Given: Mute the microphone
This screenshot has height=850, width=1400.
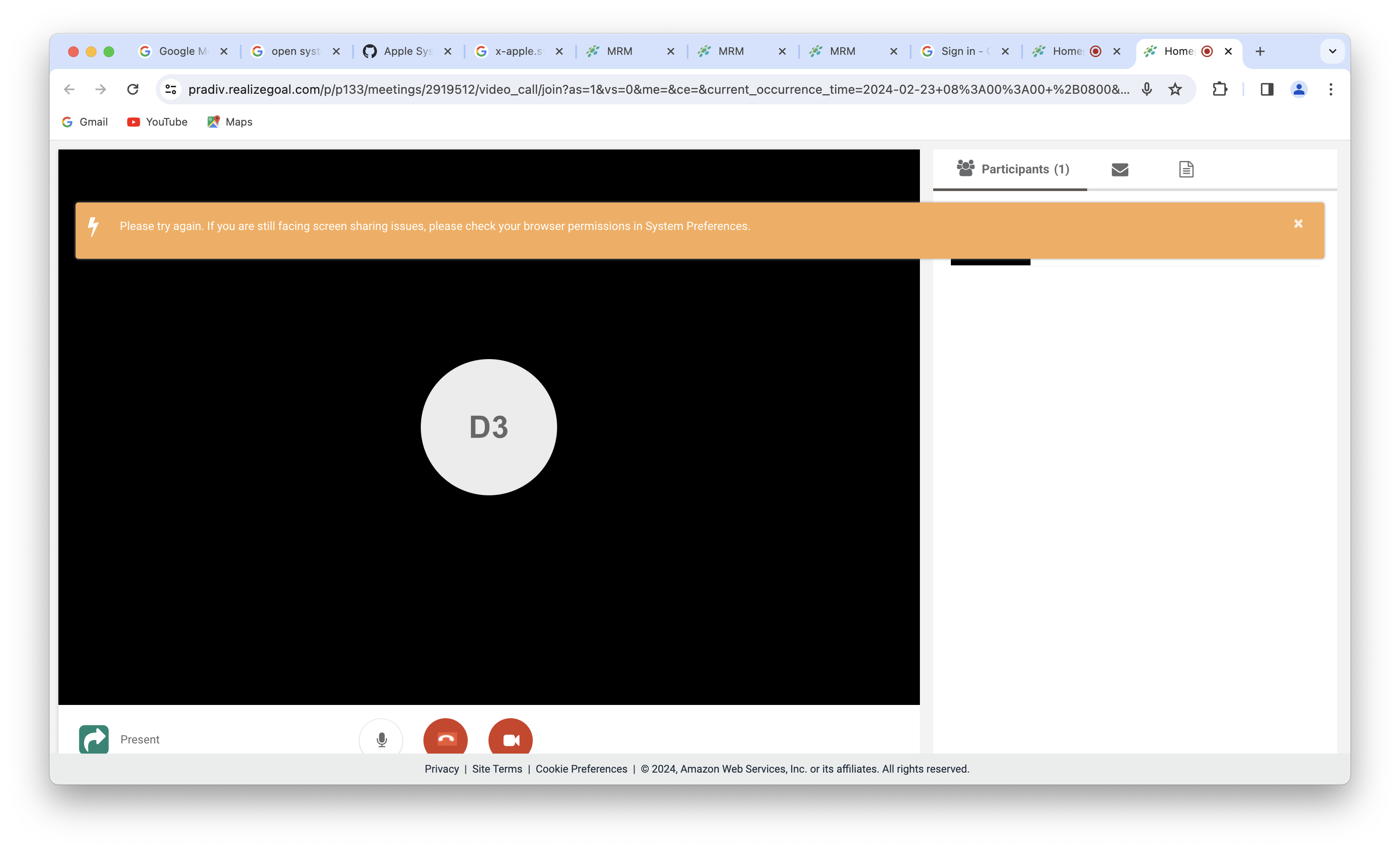Looking at the screenshot, I should 381,739.
